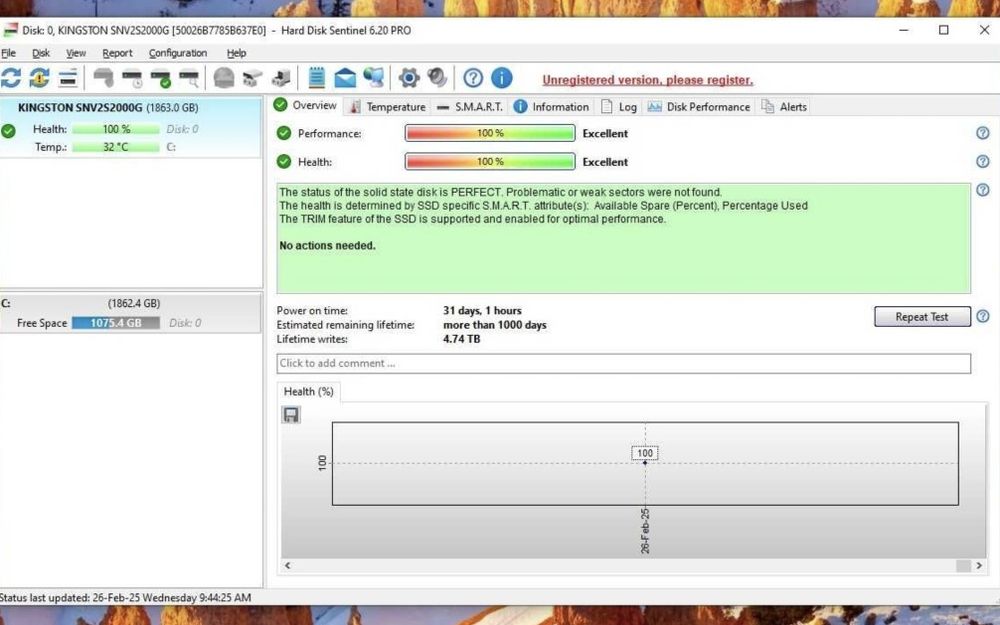1000x625 pixels.
Task: Switch to the Temperature tab
Action: (387, 107)
